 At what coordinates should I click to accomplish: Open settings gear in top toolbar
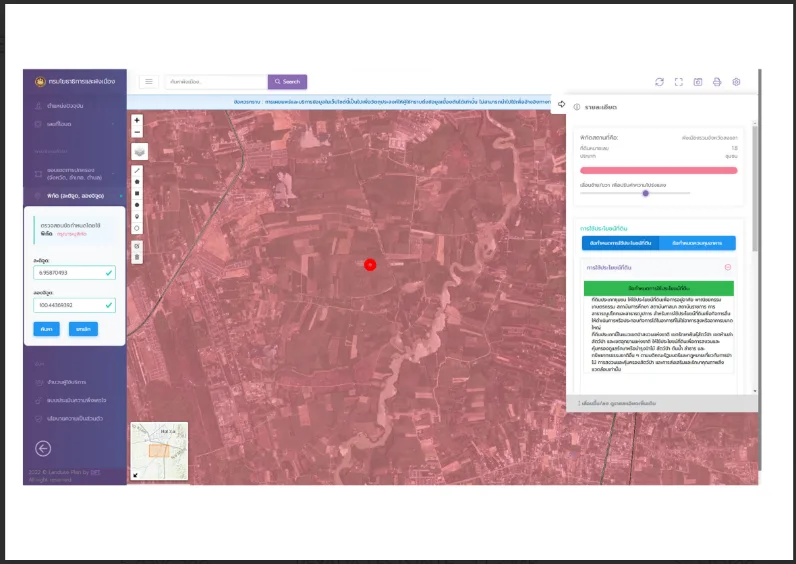point(736,82)
